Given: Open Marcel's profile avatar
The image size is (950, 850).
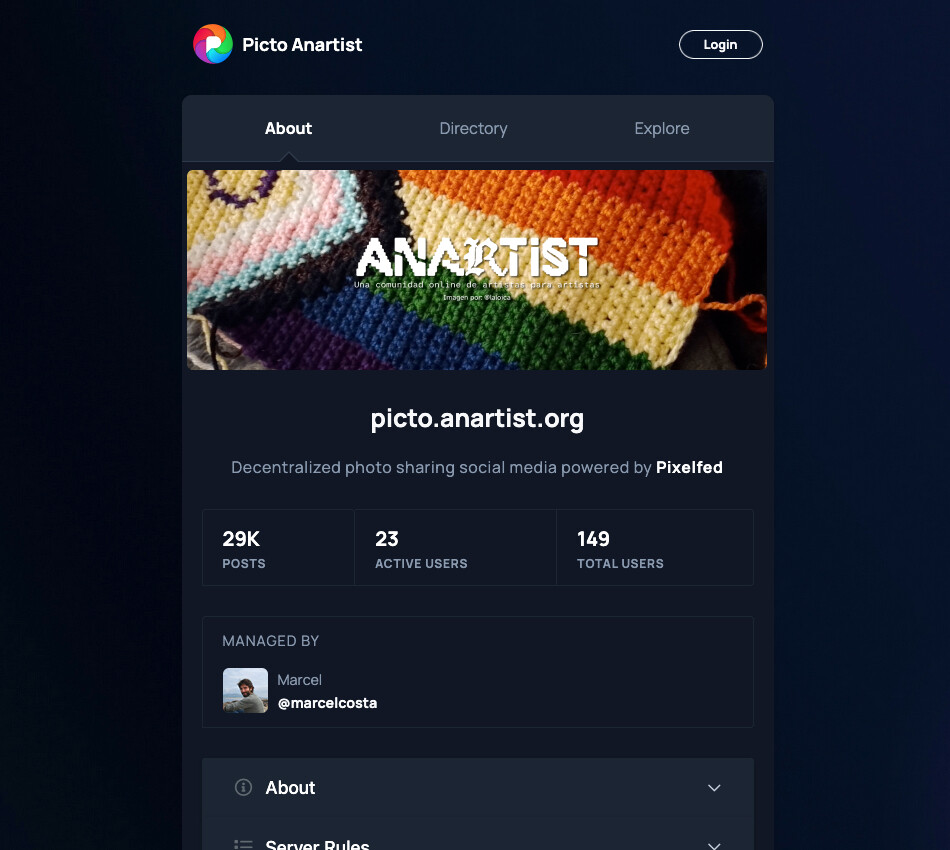Looking at the screenshot, I should pyautogui.click(x=245, y=690).
